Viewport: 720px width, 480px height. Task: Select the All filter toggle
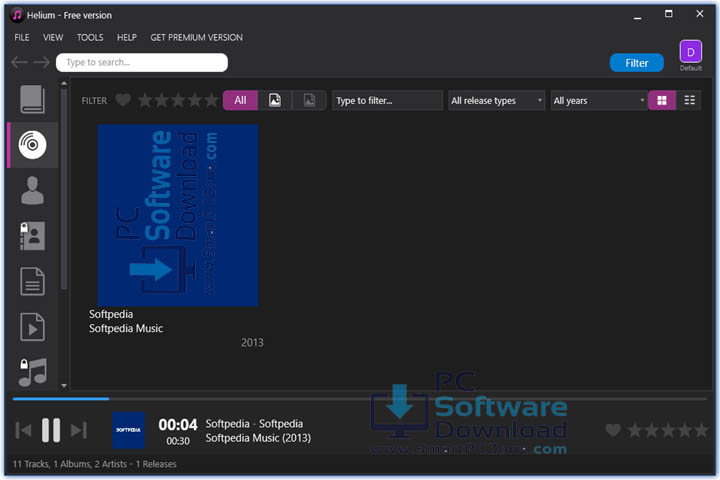coord(240,100)
